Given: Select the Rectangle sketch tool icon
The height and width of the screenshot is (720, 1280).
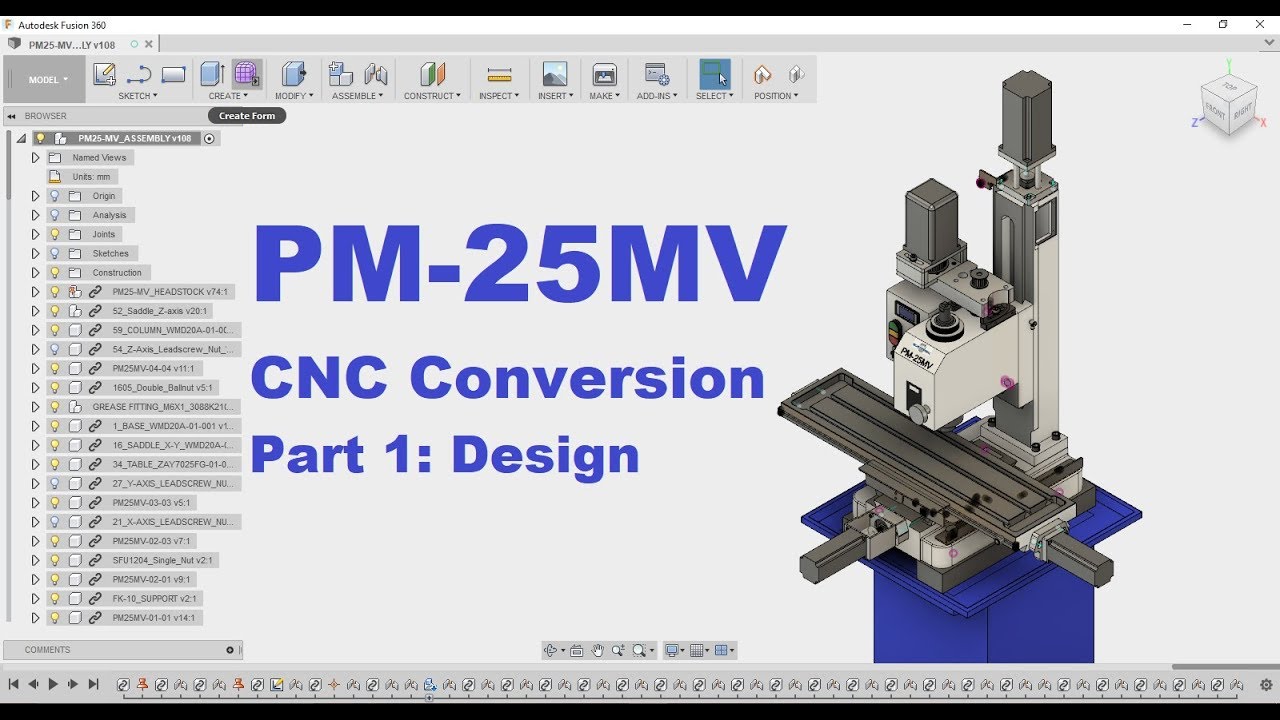Looking at the screenshot, I should (173, 74).
